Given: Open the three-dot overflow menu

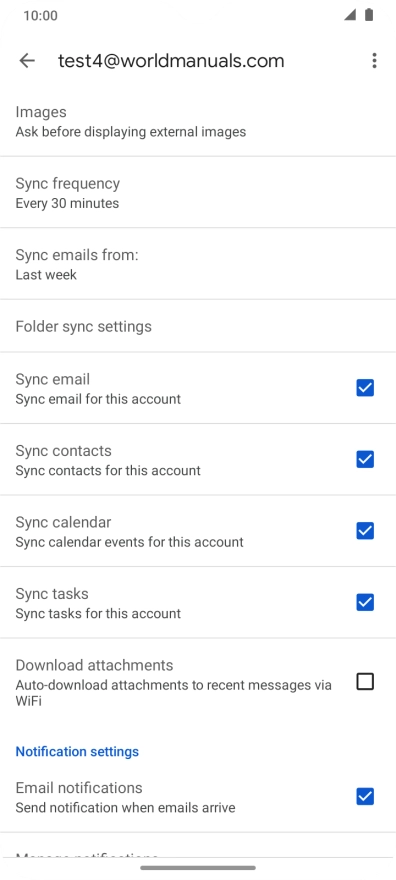Looking at the screenshot, I should 374,61.
